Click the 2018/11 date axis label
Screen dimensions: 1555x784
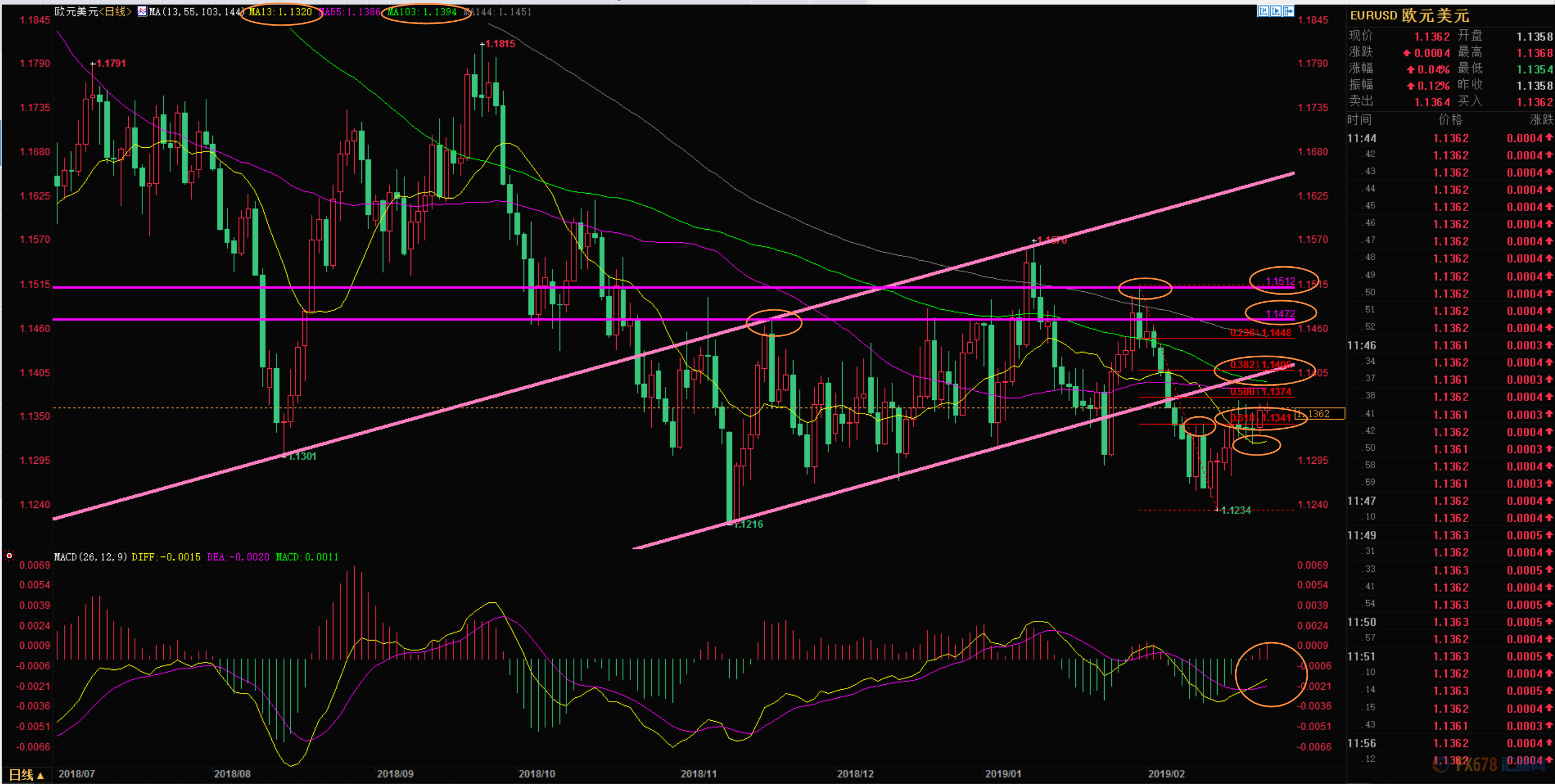[699, 774]
